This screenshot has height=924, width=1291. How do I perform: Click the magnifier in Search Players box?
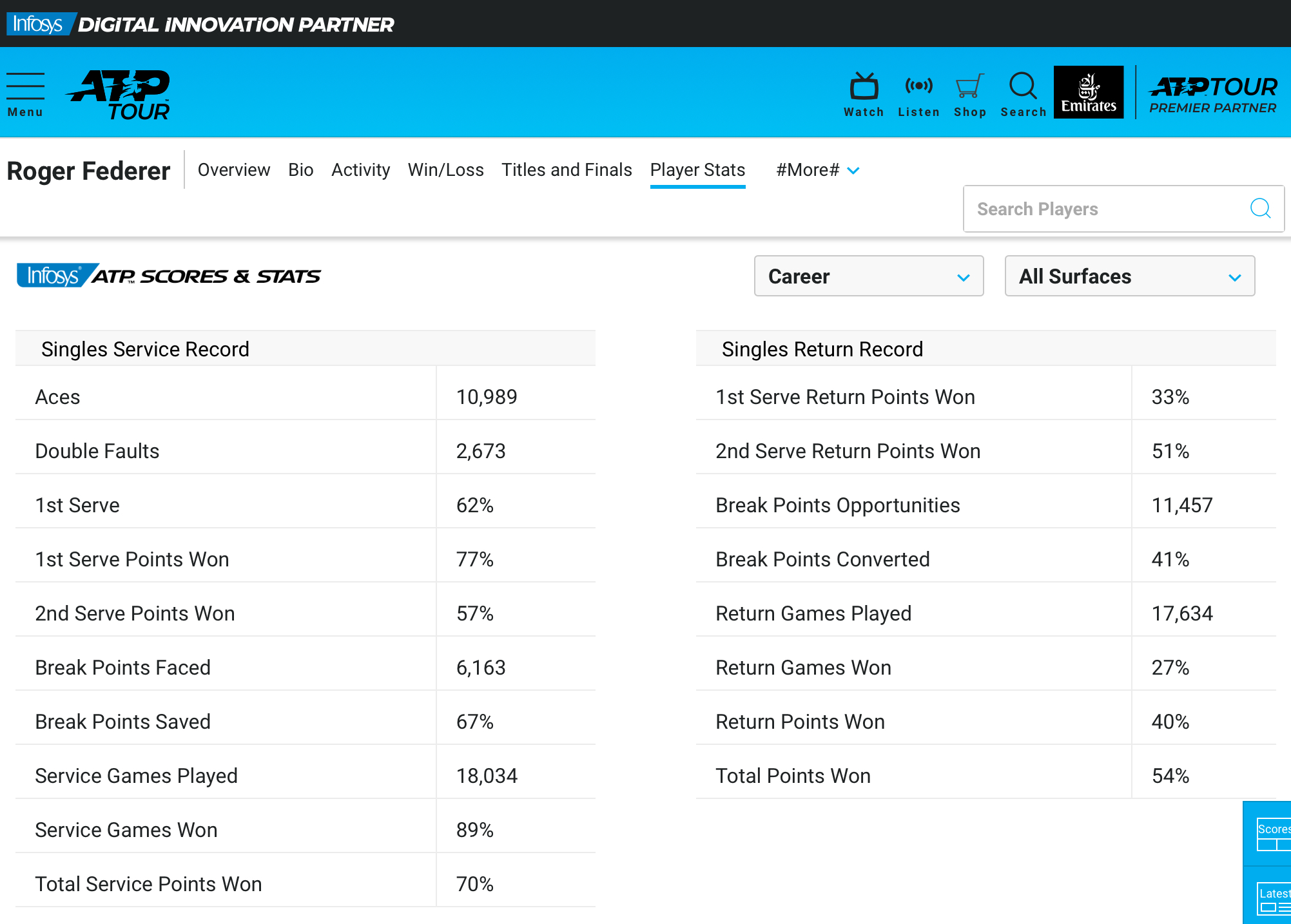click(x=1260, y=208)
